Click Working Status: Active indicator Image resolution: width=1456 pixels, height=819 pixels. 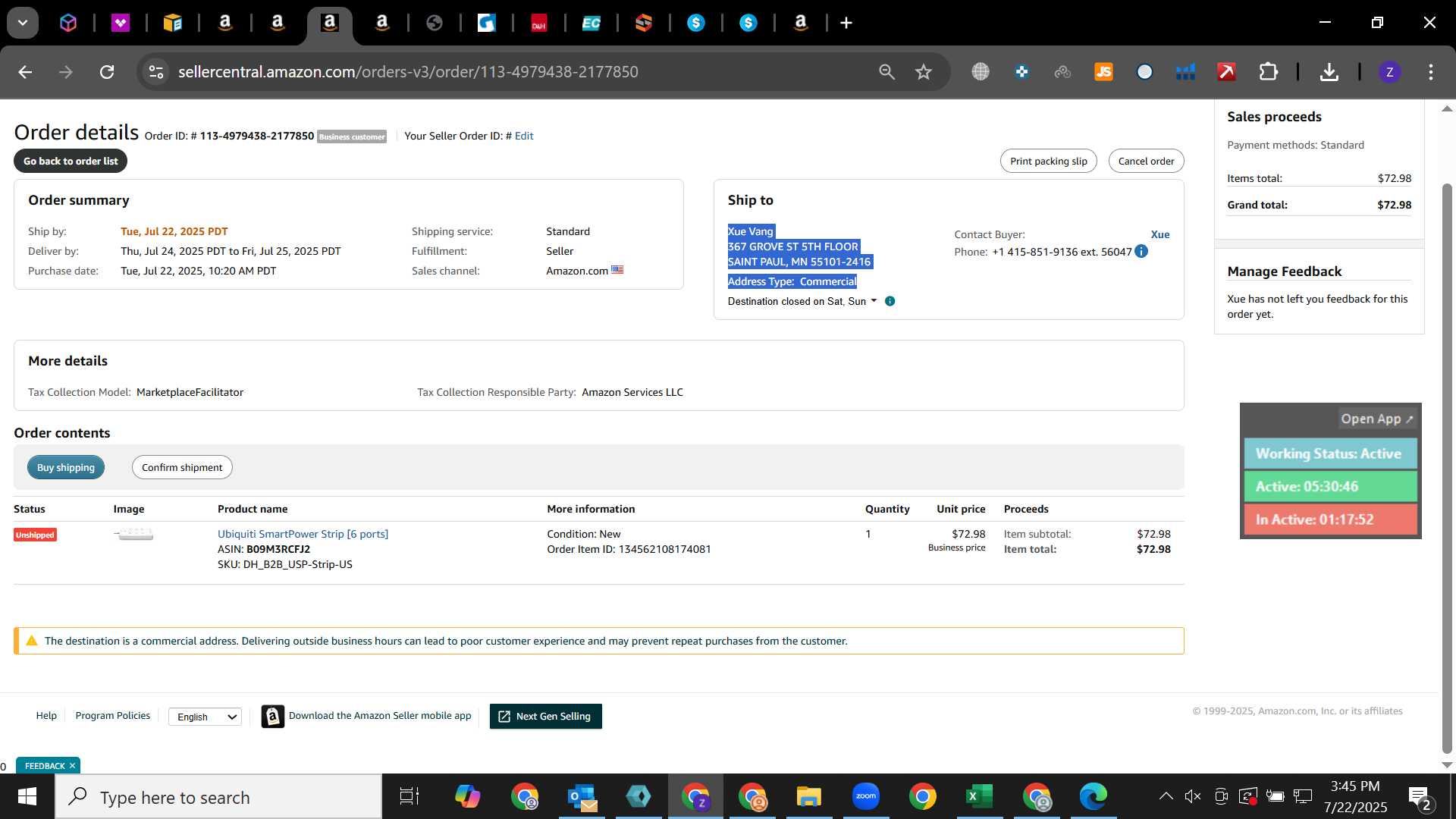(1330, 453)
